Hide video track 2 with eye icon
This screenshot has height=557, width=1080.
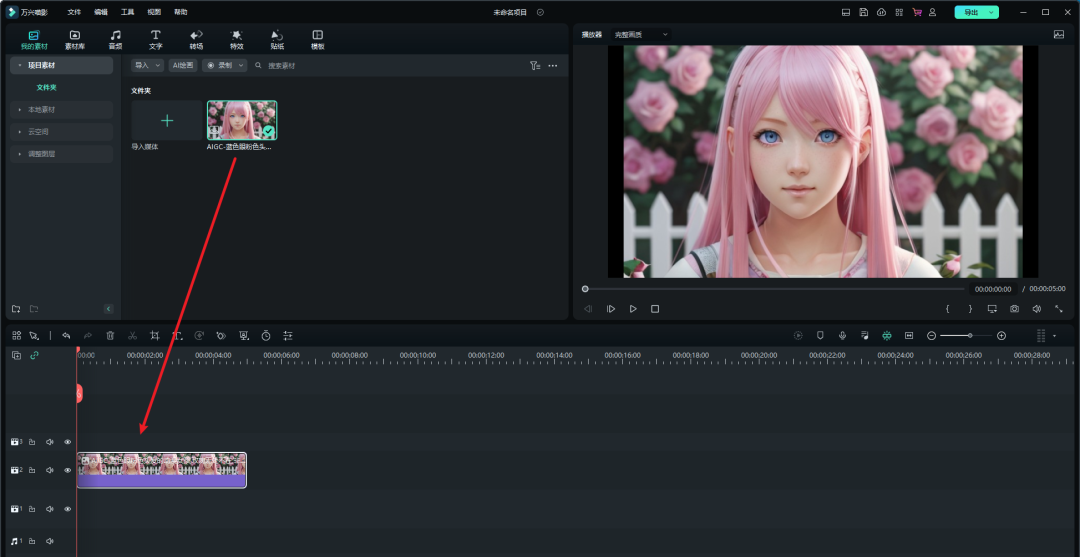pos(68,470)
